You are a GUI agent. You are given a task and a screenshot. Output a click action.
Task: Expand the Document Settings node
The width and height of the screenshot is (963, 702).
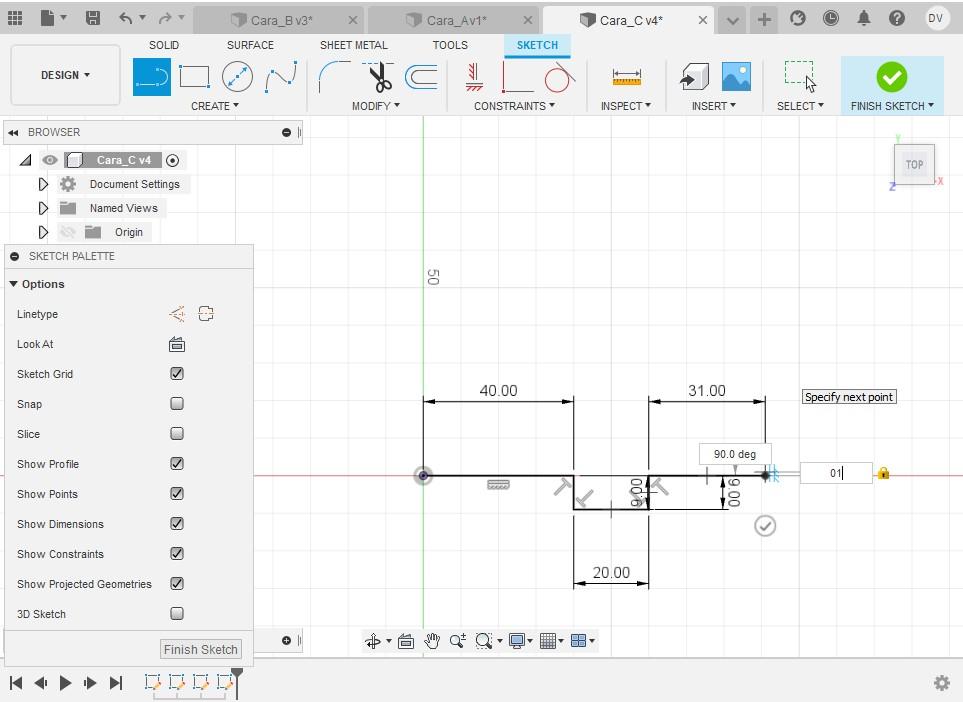(x=43, y=184)
